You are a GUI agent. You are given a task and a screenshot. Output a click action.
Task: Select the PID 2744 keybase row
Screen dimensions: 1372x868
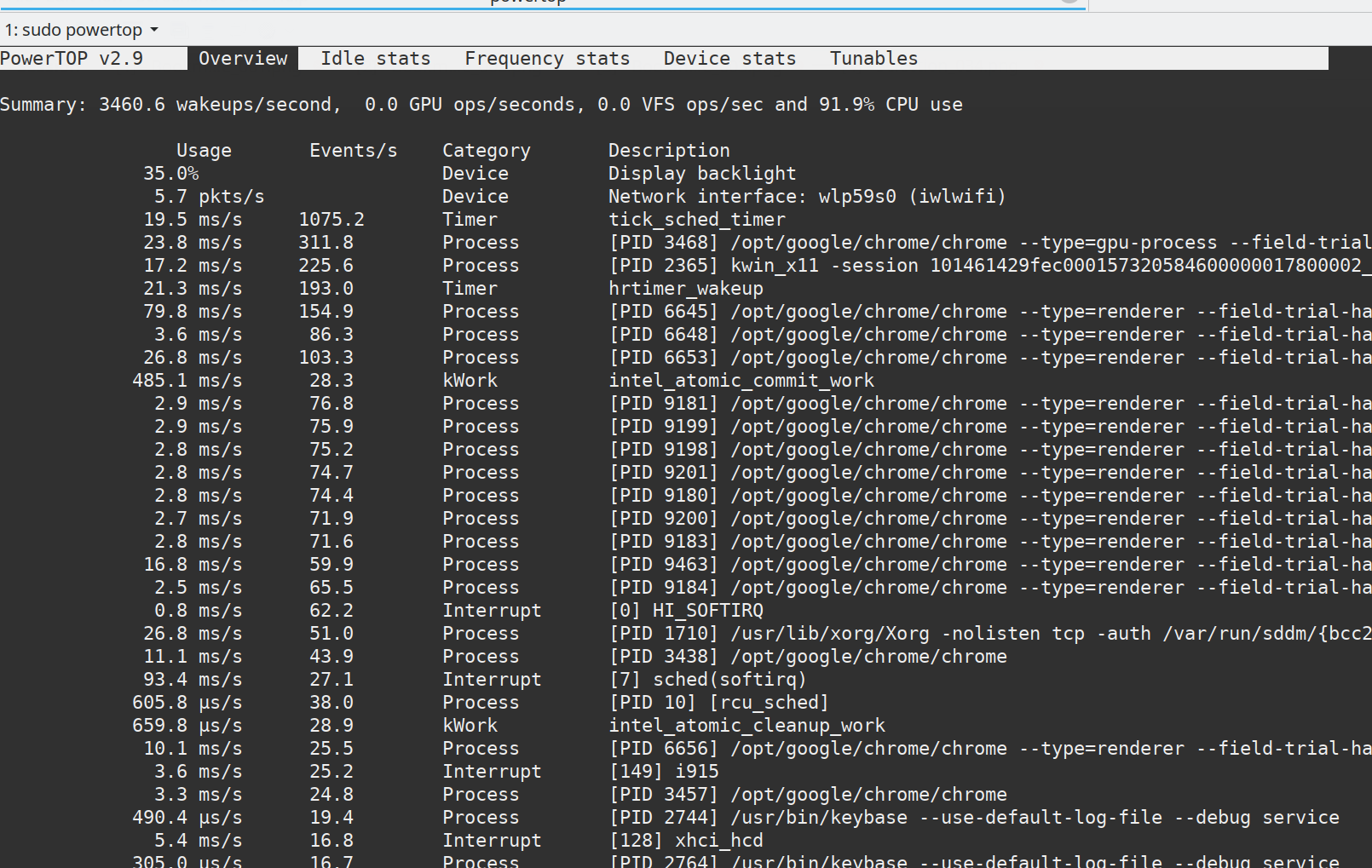point(686,817)
